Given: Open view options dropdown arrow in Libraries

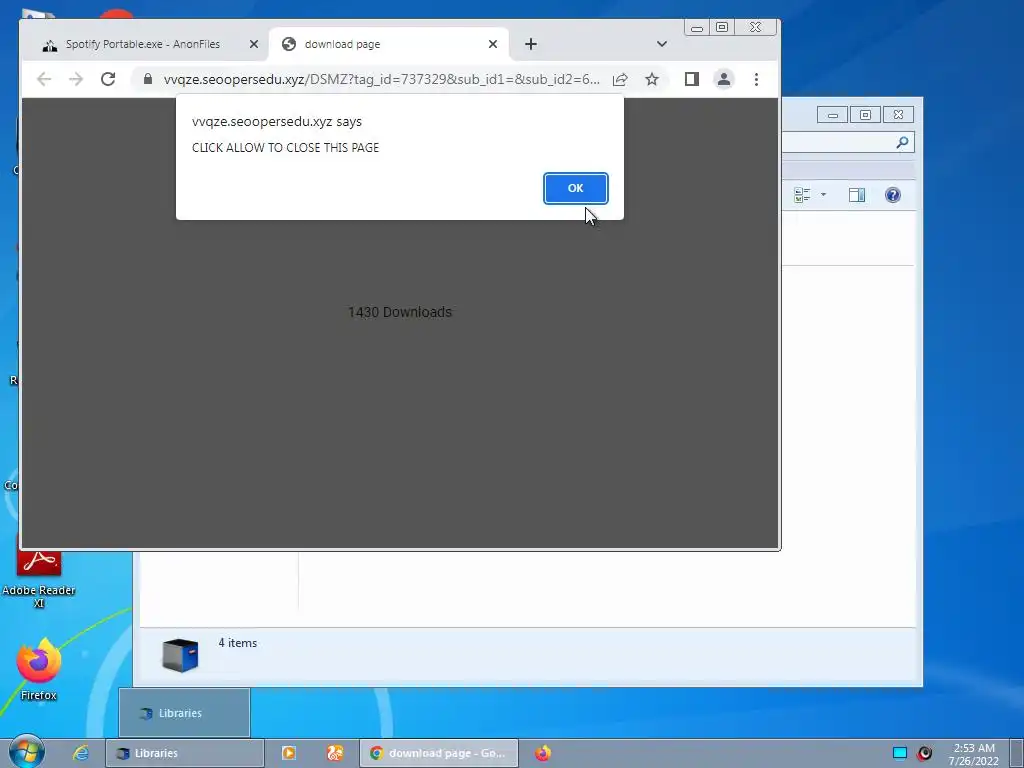Looking at the screenshot, I should click(823, 195).
